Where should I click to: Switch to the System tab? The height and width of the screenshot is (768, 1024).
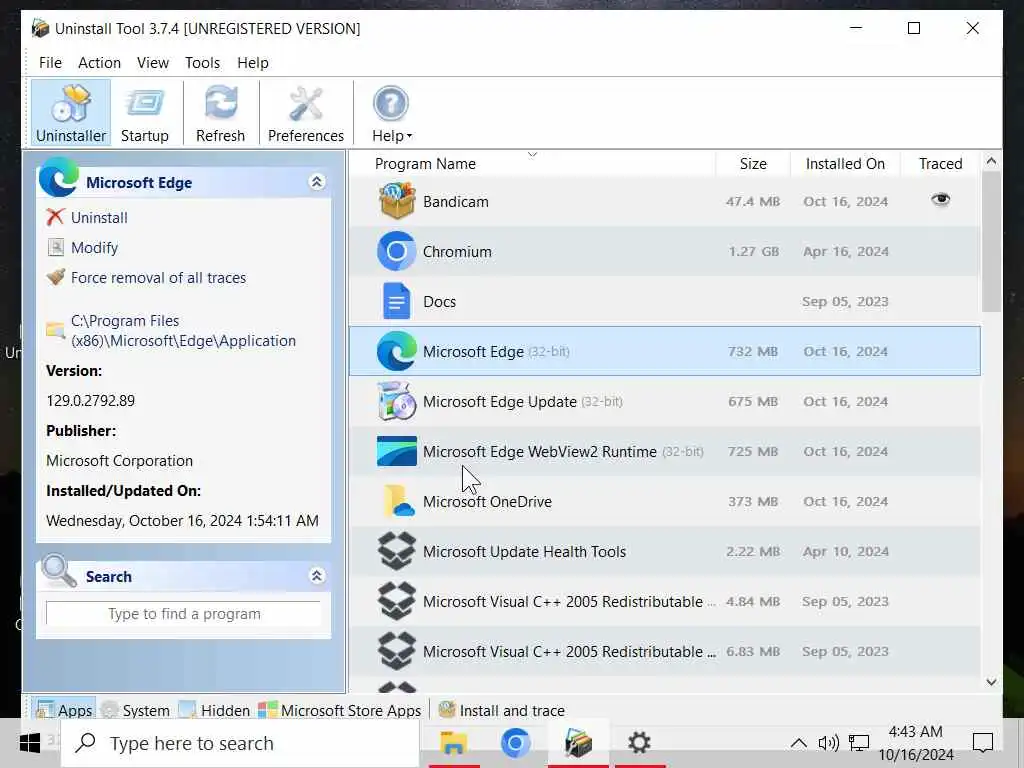(136, 710)
